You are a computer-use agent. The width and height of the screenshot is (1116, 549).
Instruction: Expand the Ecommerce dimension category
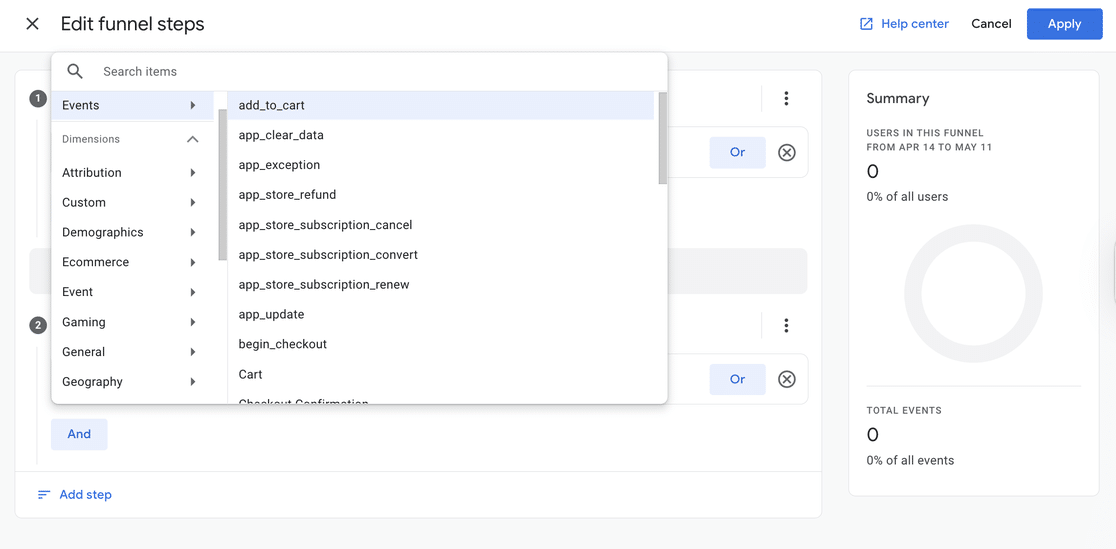[132, 262]
